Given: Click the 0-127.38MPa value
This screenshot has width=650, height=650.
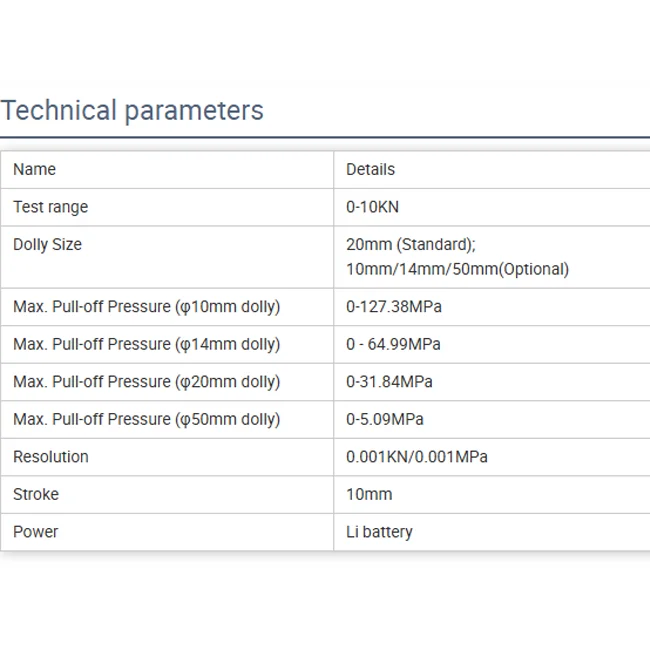Looking at the screenshot, I should coord(394,307).
